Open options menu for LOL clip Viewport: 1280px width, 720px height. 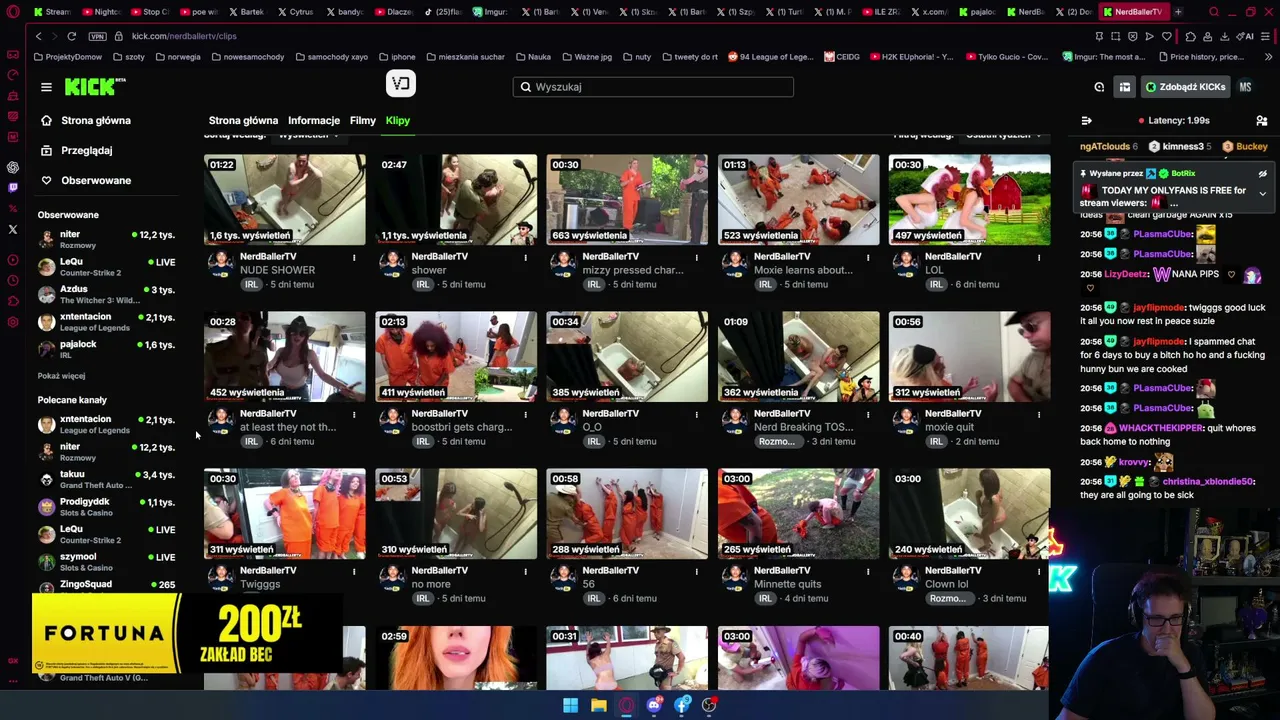[x=1039, y=258]
